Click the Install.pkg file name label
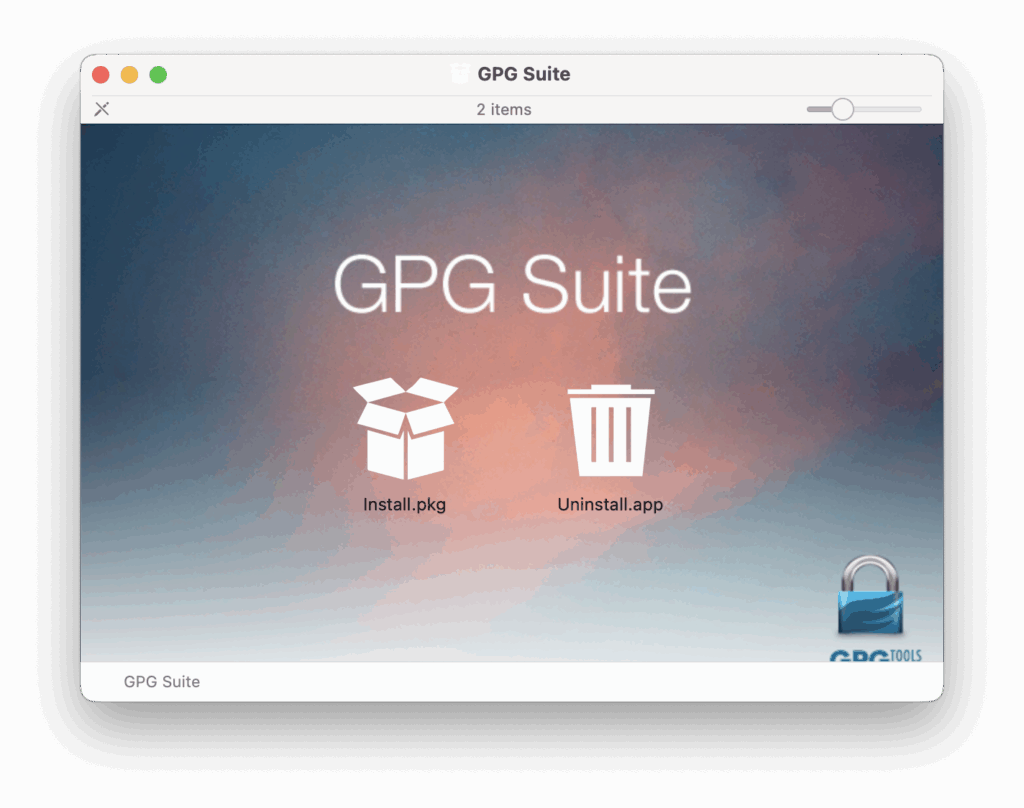The width and height of the screenshot is (1024, 808). 404,505
